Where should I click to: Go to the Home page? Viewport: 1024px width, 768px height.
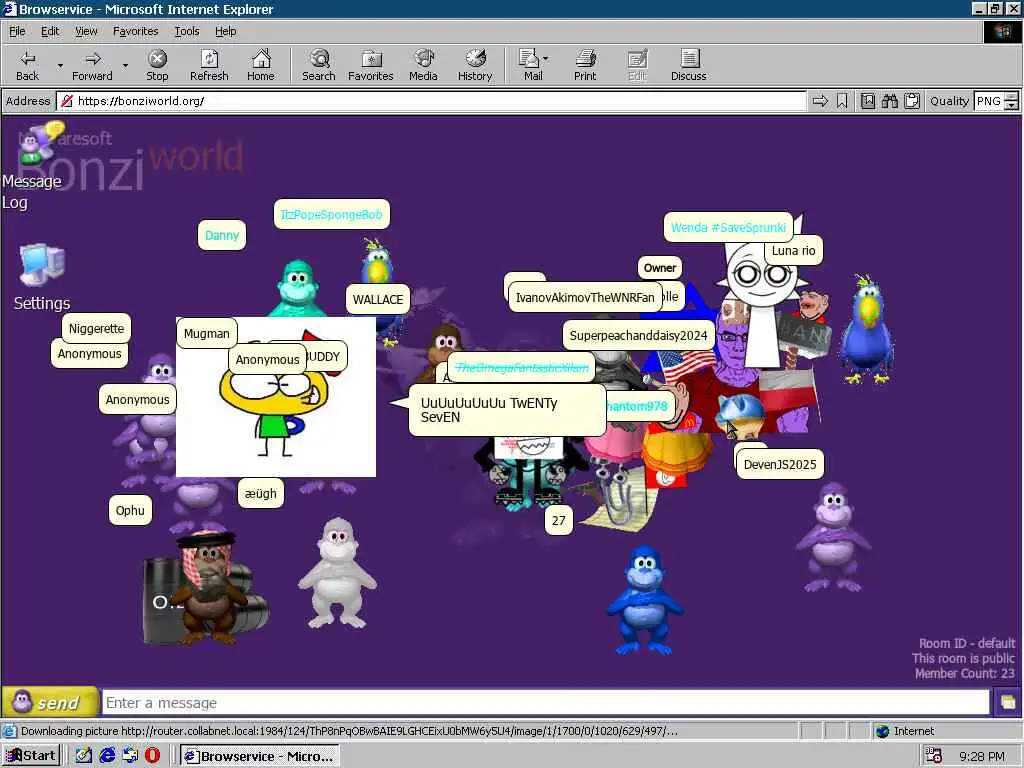[261, 65]
